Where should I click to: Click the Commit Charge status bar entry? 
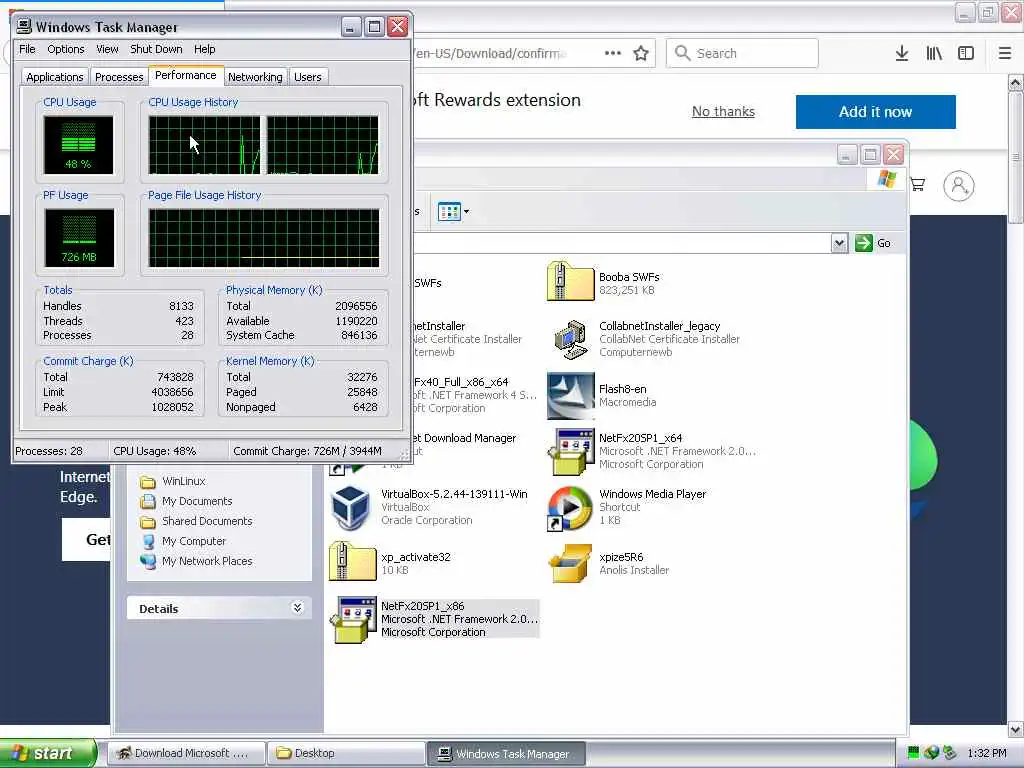(x=307, y=451)
